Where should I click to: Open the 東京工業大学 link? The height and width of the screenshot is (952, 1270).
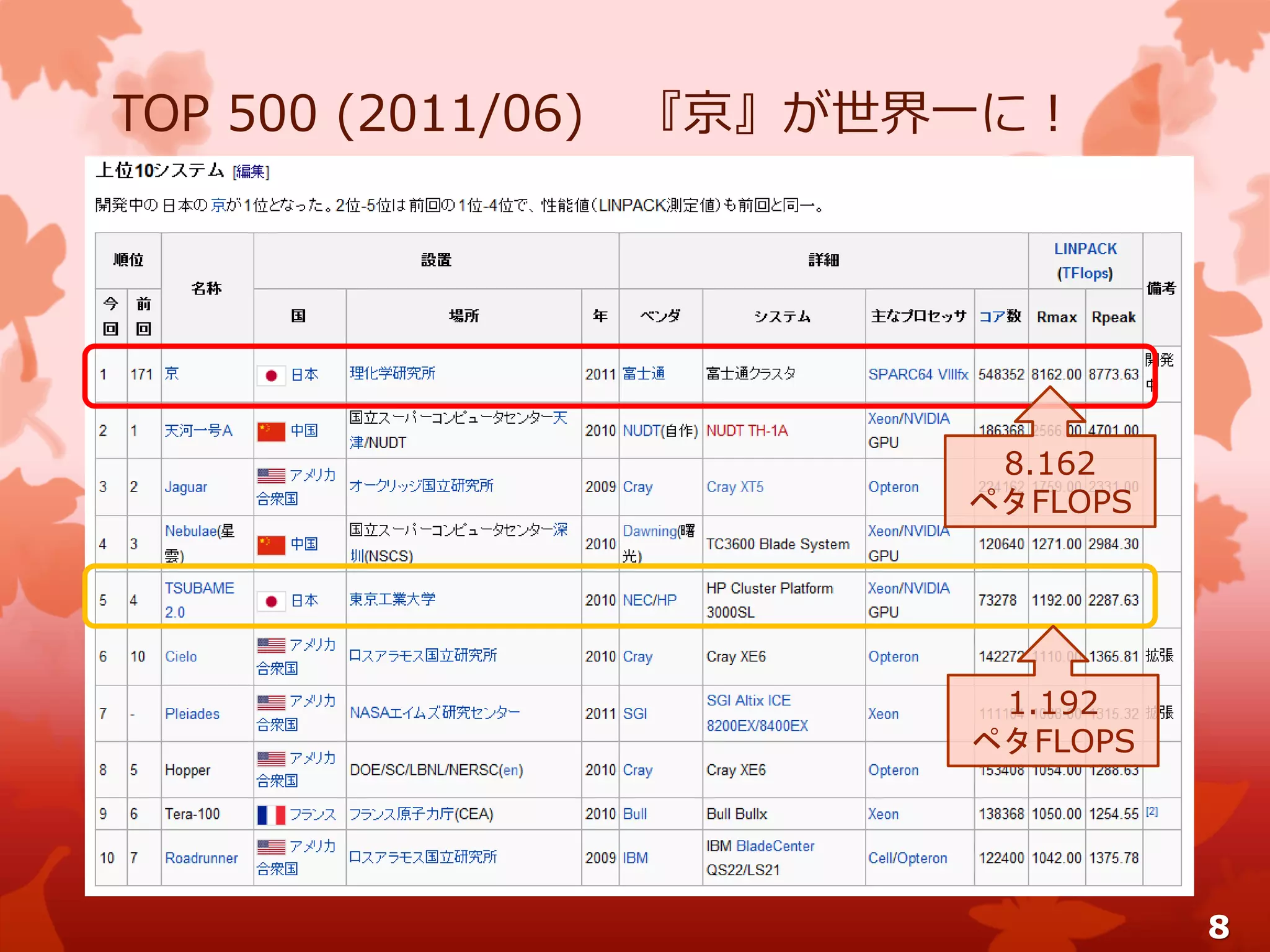coord(393,599)
